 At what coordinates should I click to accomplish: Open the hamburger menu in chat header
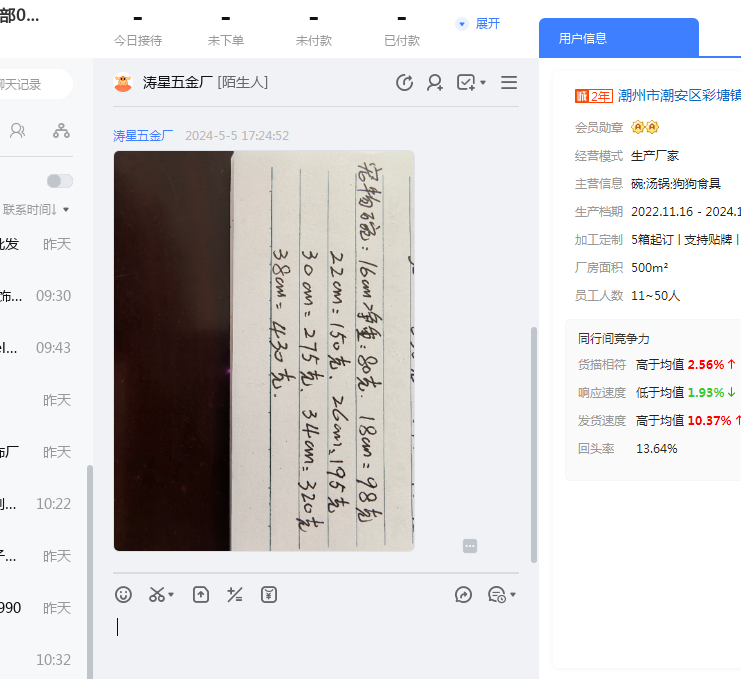(509, 83)
